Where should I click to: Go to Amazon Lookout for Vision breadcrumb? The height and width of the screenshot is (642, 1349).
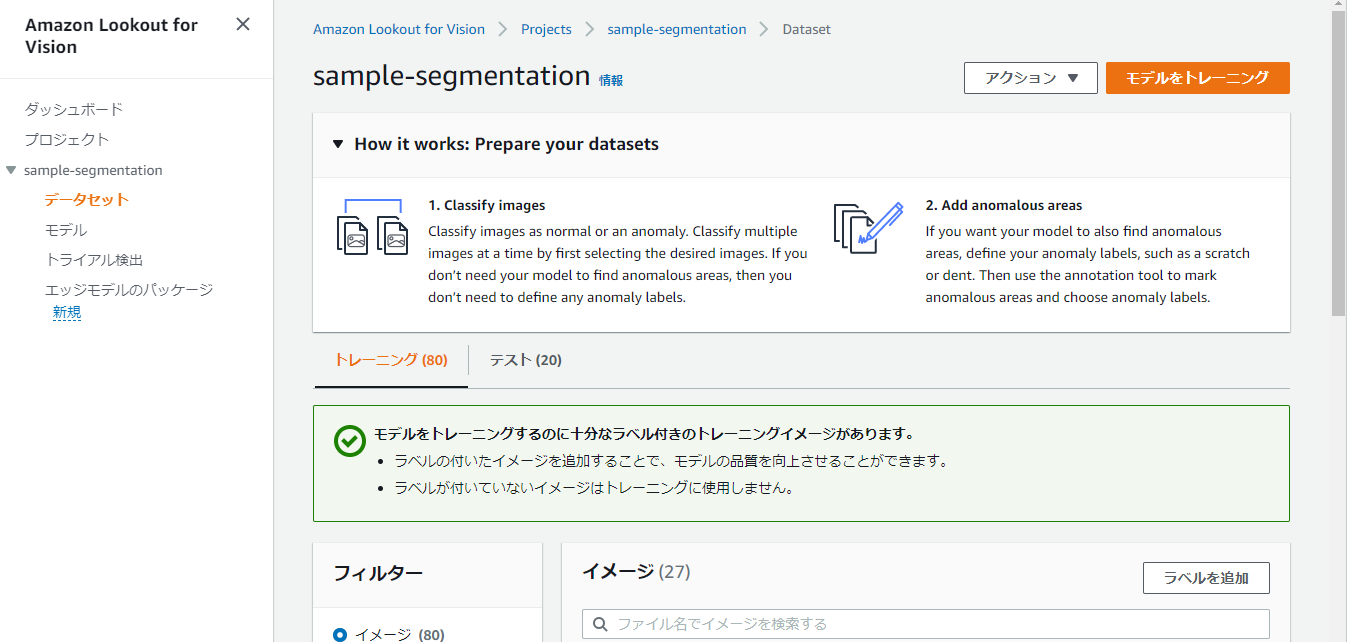[399, 29]
